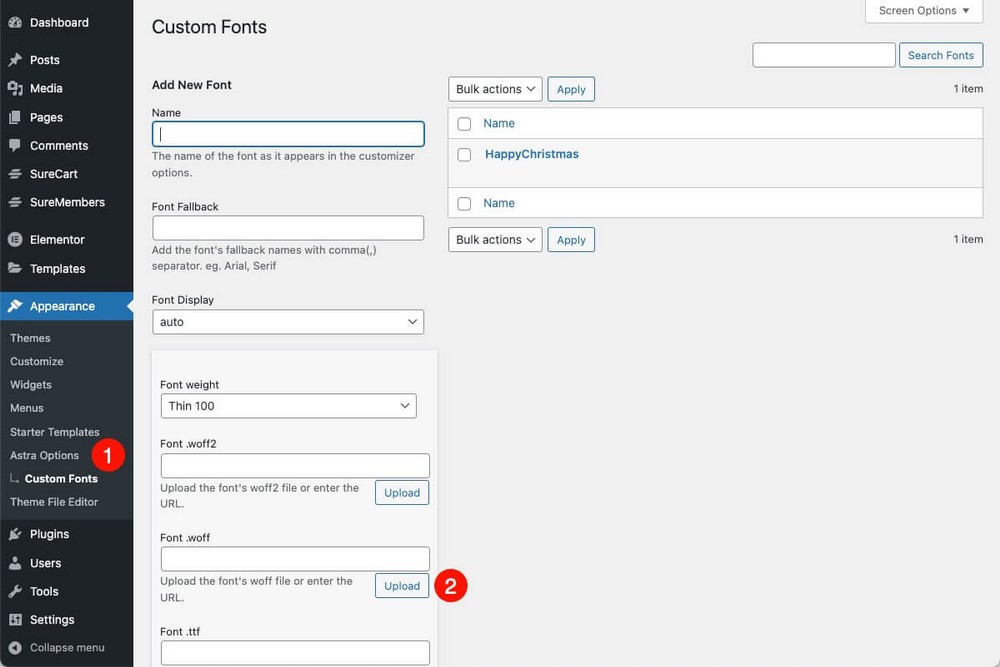Open SureCart menu item
Viewport: 1000px width, 667px height.
point(54,173)
